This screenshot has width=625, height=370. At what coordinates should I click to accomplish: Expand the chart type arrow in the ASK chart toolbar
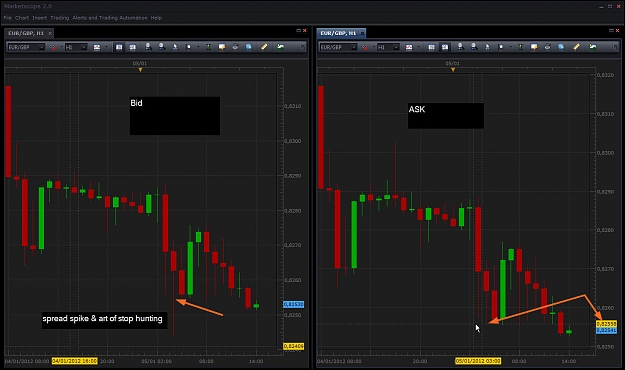tap(419, 47)
